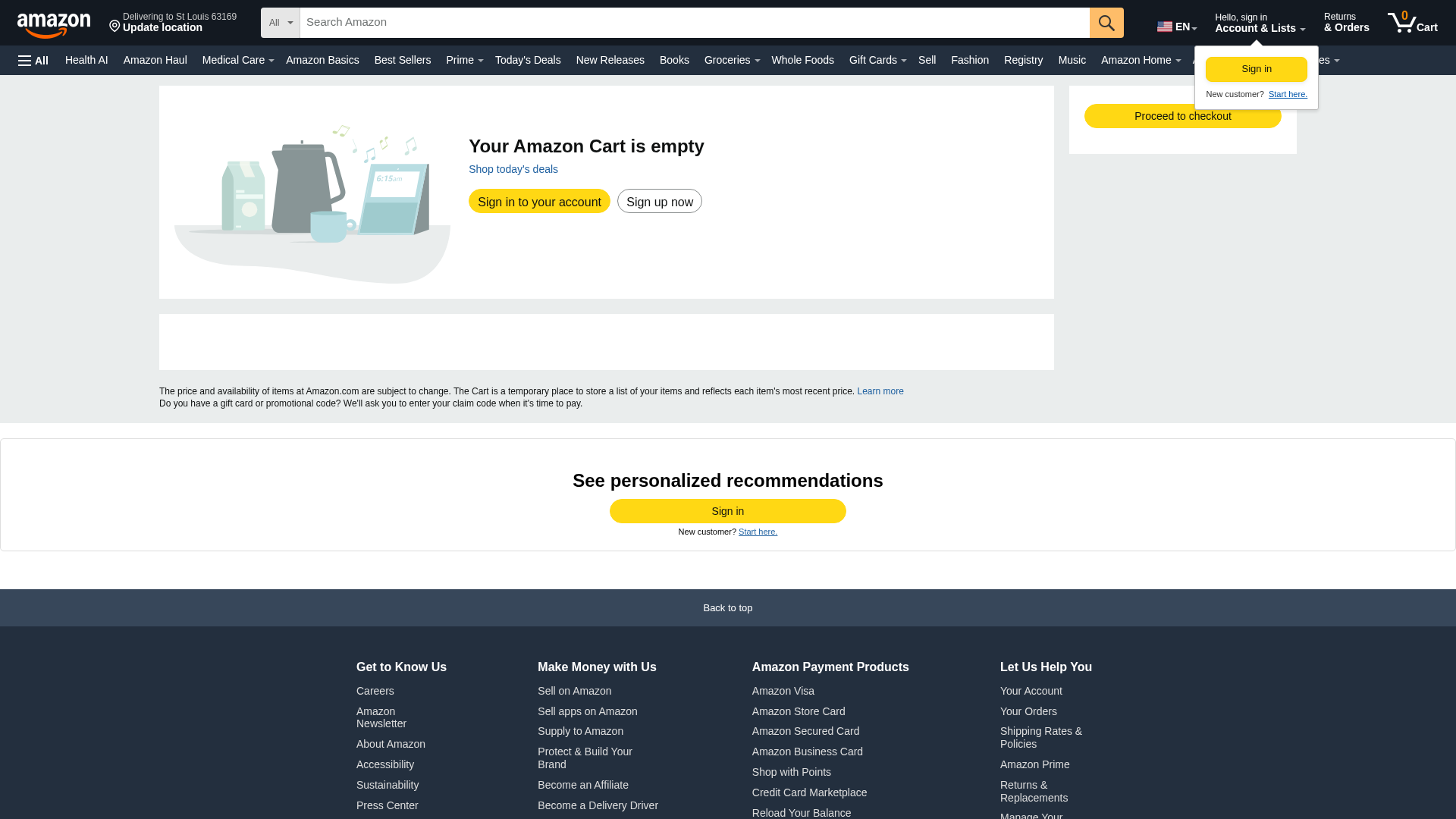The width and height of the screenshot is (1456, 819).
Task: Open Press Center footer link
Action: 387,805
